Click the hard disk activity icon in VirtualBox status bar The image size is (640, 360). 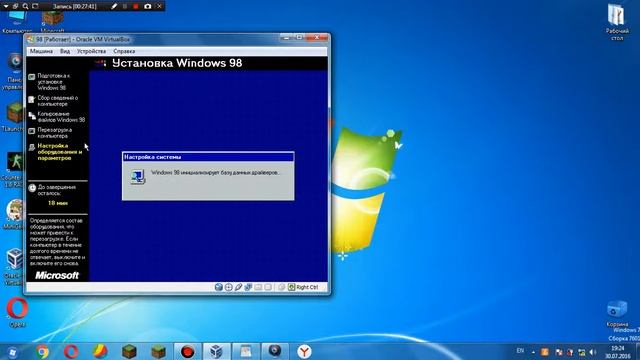pyautogui.click(x=219, y=287)
